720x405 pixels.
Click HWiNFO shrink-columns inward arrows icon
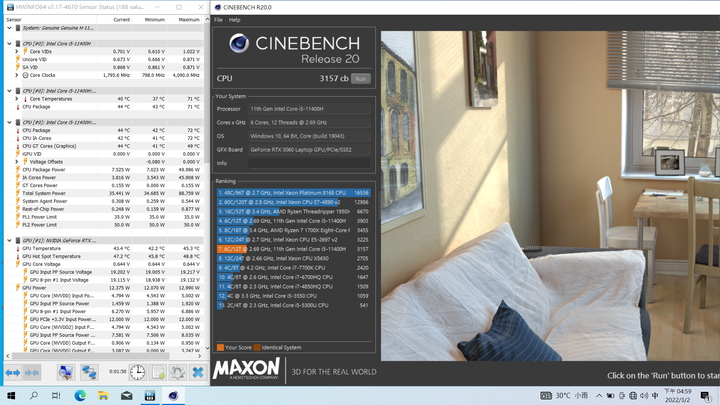pyautogui.click(x=32, y=372)
